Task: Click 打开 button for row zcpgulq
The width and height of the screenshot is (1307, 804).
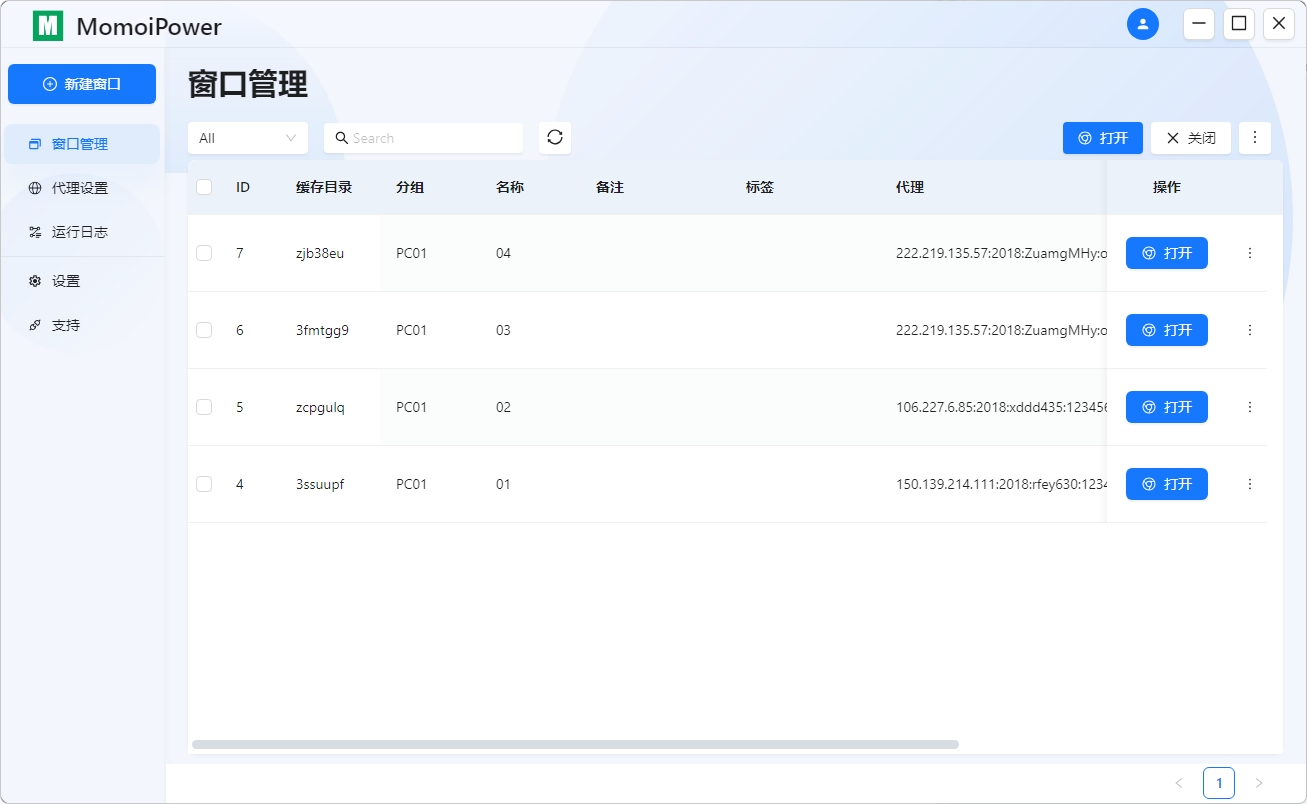Action: click(x=1166, y=407)
